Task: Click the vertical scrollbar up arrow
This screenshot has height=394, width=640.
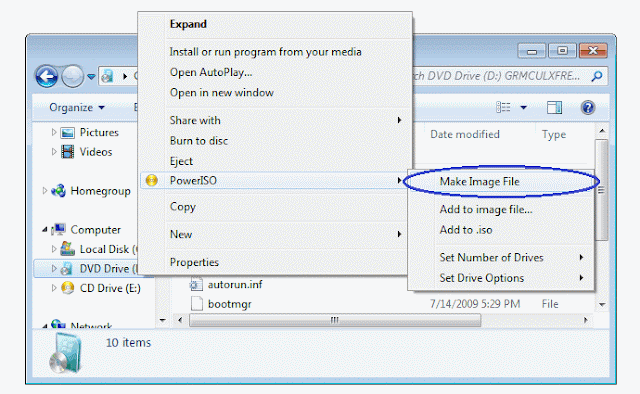Action: click(x=602, y=131)
